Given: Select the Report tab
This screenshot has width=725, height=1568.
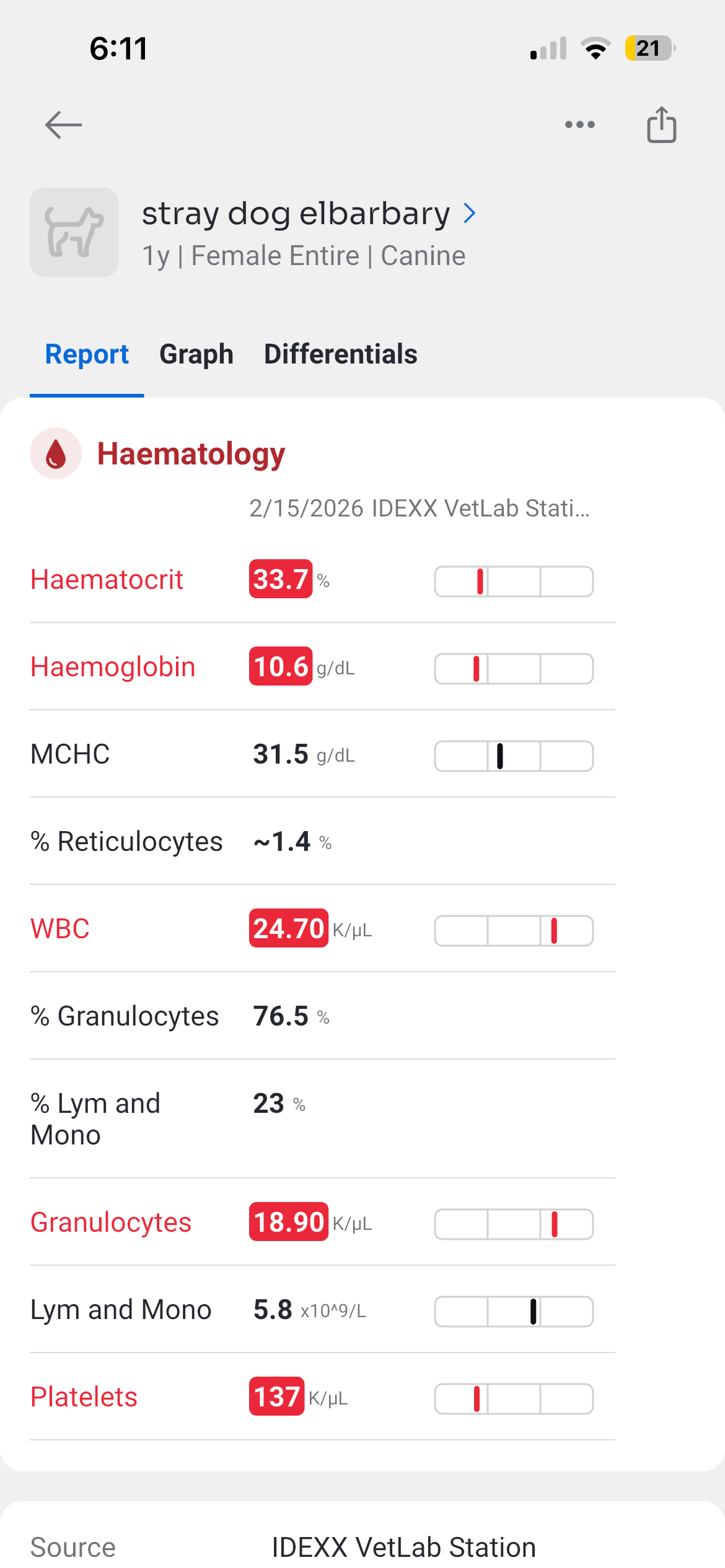Looking at the screenshot, I should (87, 354).
